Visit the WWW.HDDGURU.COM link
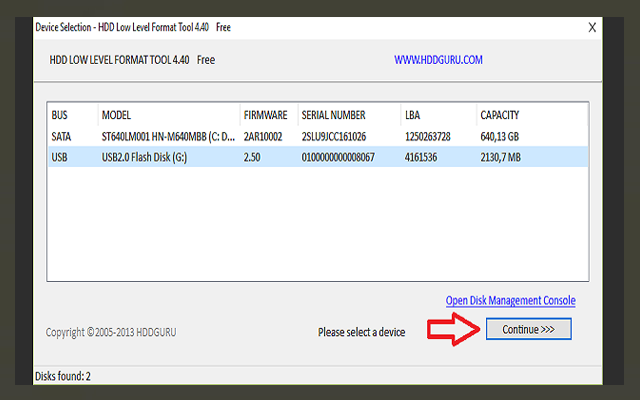 tap(439, 60)
